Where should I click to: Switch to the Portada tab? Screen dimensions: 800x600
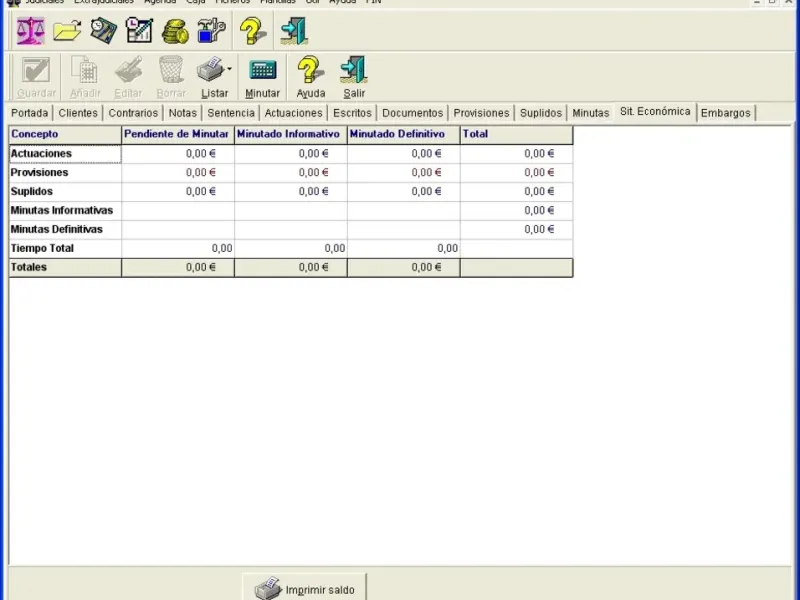pos(30,113)
